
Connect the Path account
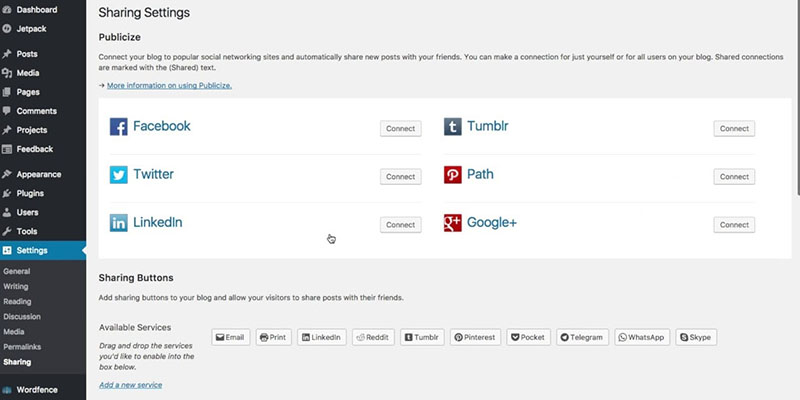coord(734,177)
